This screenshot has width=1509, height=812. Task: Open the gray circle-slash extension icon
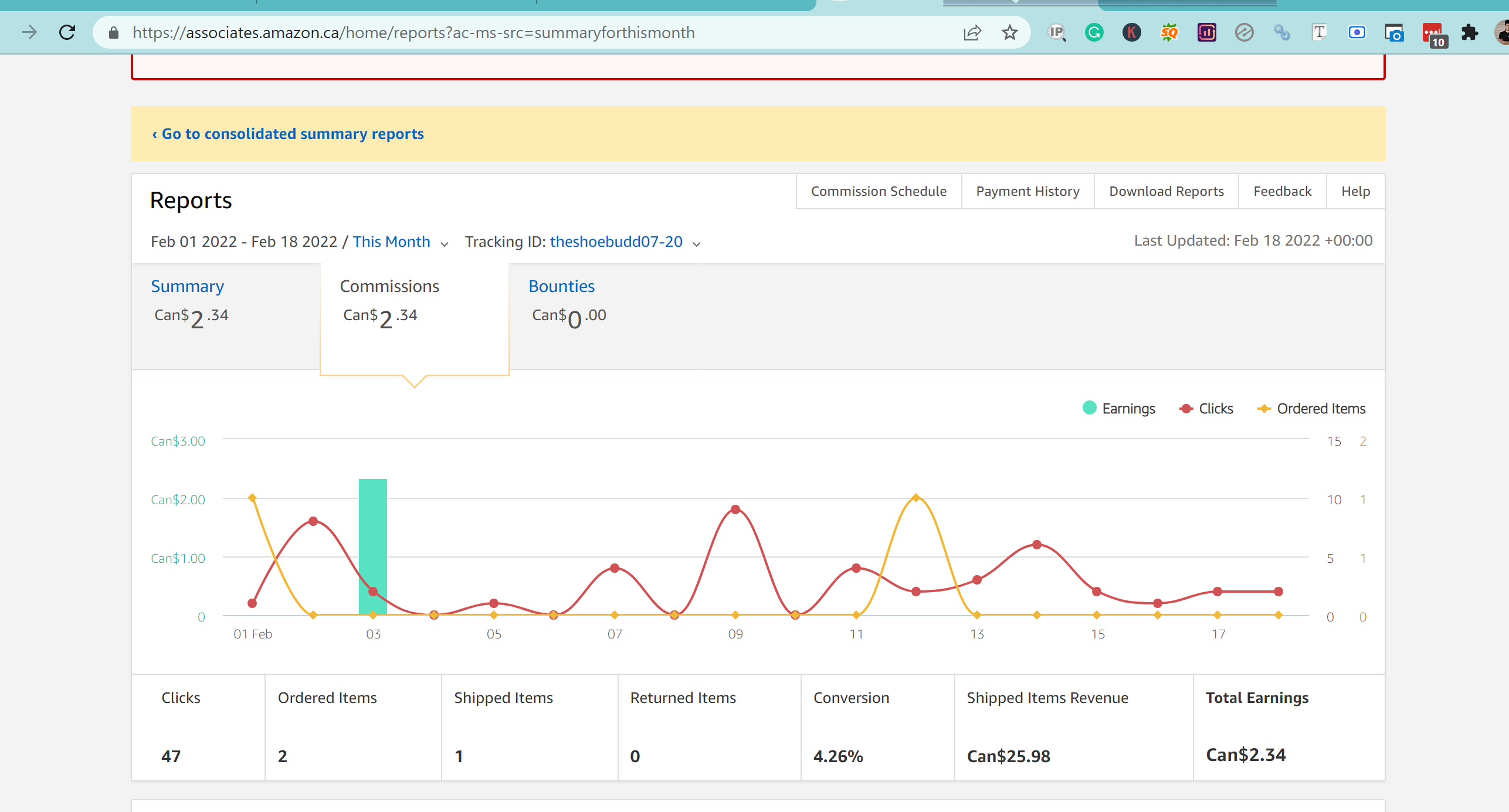point(1244,32)
